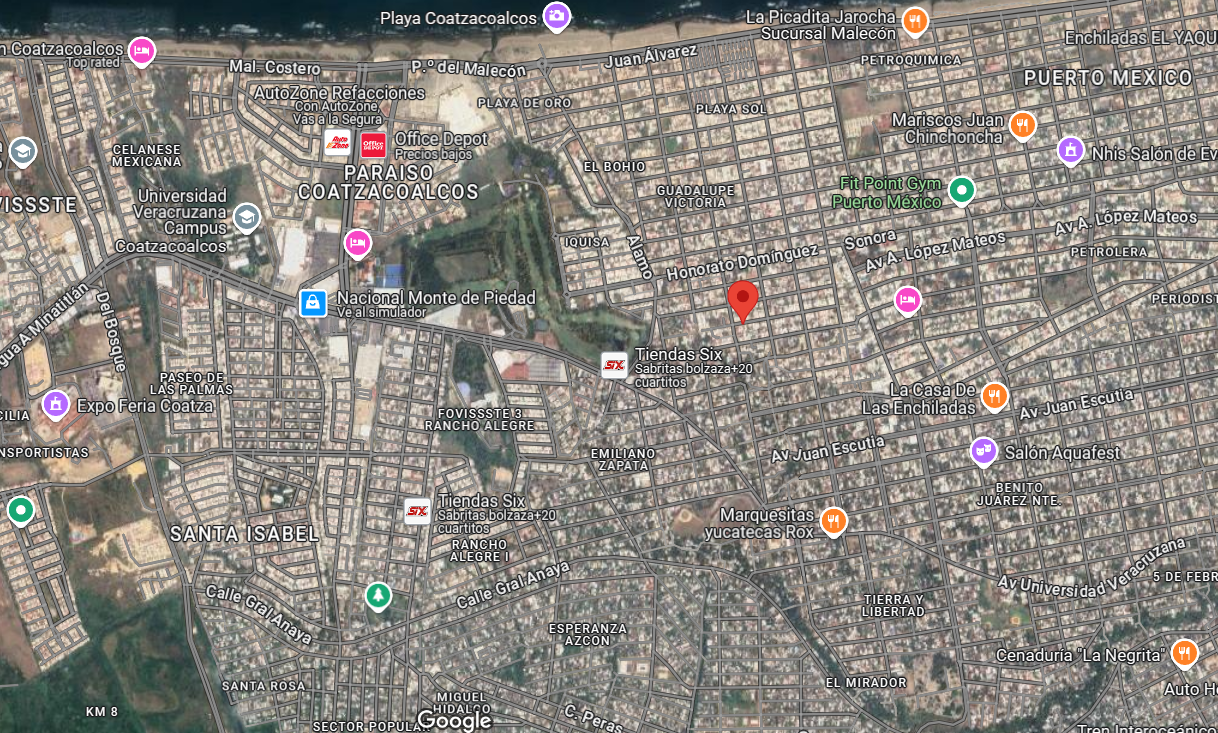Open La Picadita Jarocha restaurant pin

click(915, 20)
